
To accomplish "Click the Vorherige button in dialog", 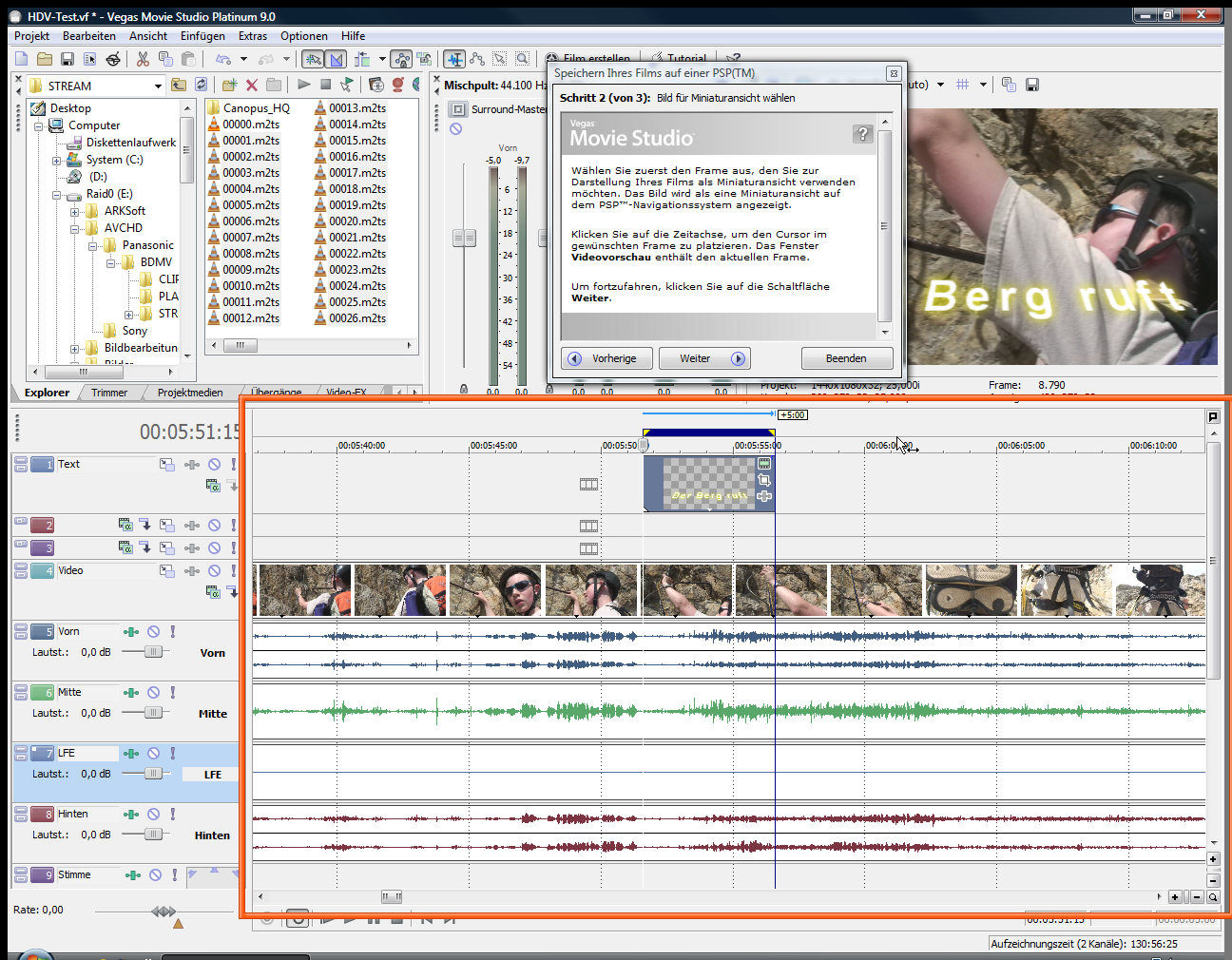I will tap(607, 358).
